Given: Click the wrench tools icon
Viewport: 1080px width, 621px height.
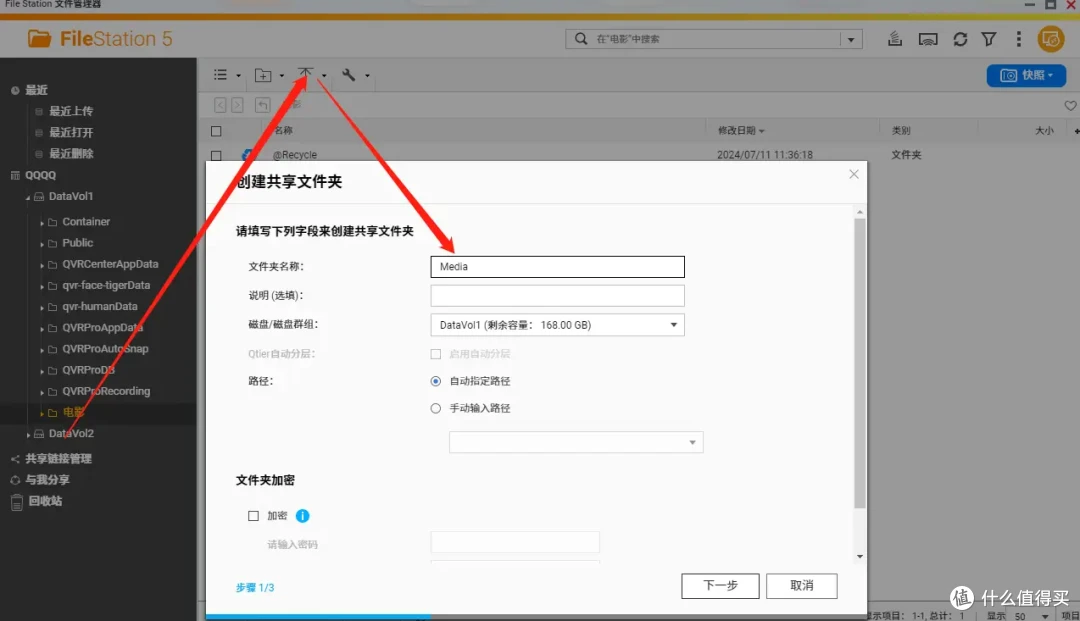Looking at the screenshot, I should point(347,75).
